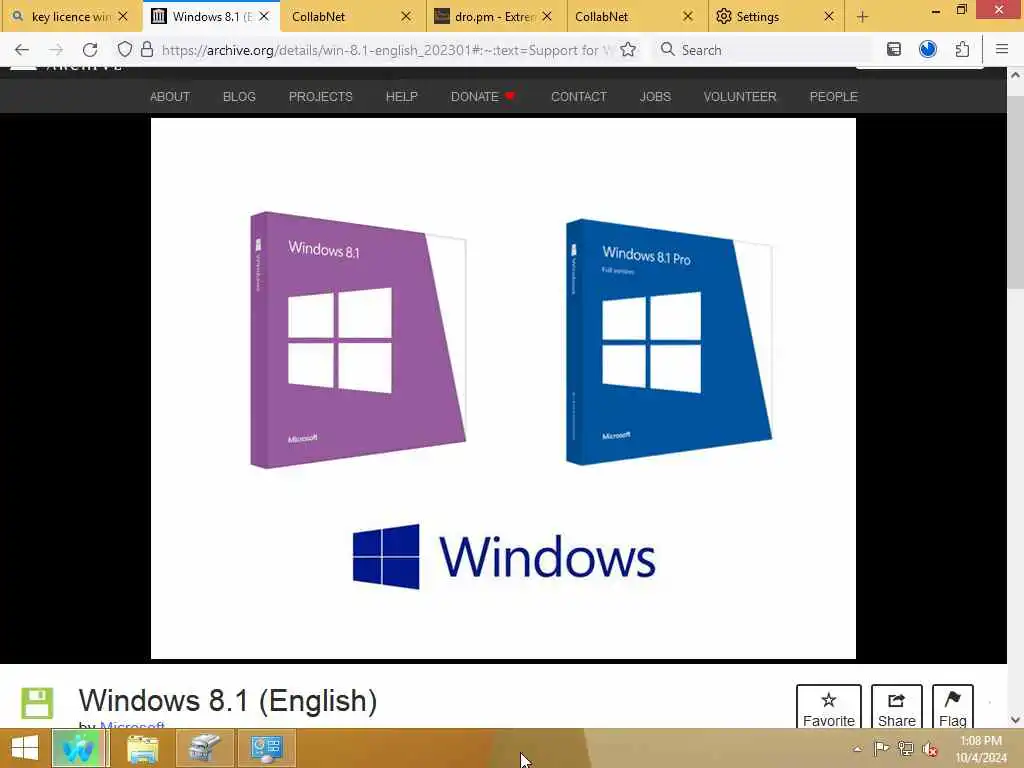Bookmark this page with star icon

[628, 50]
